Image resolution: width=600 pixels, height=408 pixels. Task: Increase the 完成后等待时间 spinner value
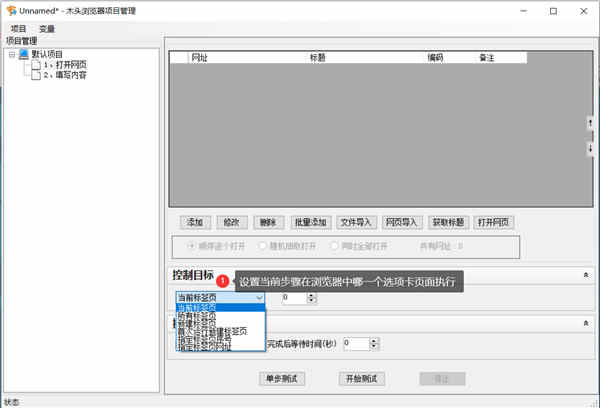point(374,340)
